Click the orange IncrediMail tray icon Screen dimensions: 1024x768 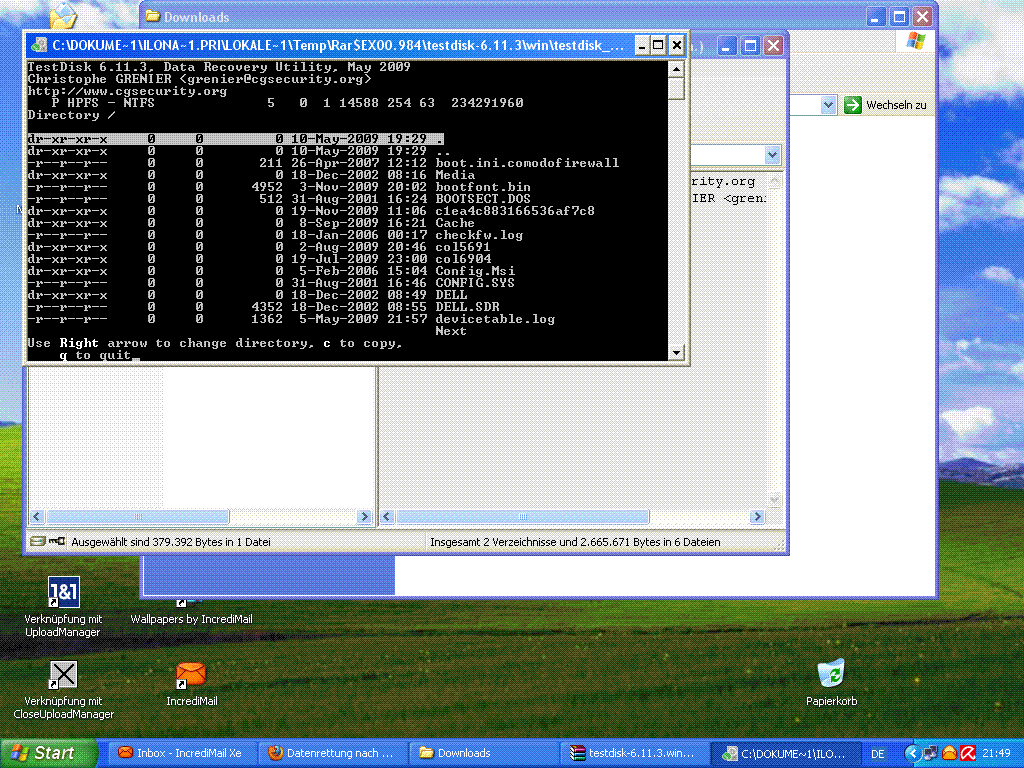point(950,753)
